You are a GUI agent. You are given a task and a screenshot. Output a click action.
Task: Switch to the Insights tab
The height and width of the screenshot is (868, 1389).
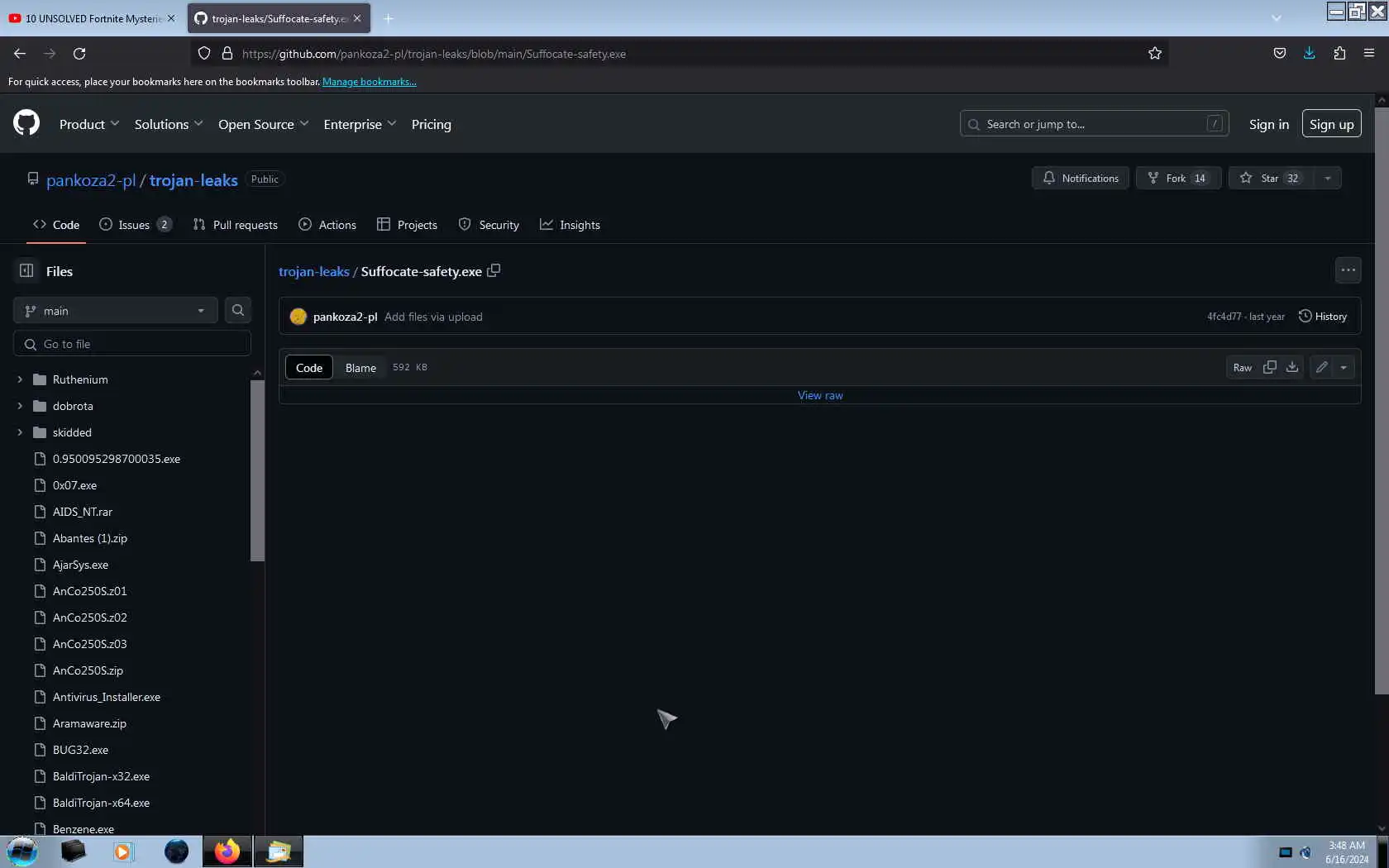click(x=570, y=225)
